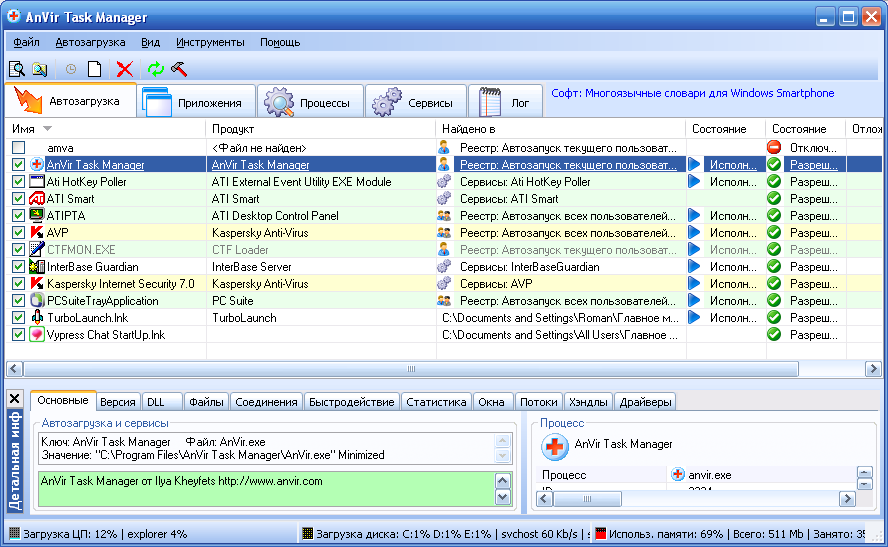Click green checkmark status in TurboLaunch.lnk row

click(774, 317)
